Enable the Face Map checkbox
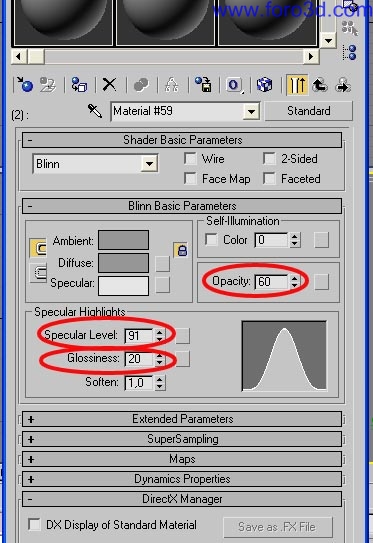This screenshot has height=543, width=373. coord(190,179)
